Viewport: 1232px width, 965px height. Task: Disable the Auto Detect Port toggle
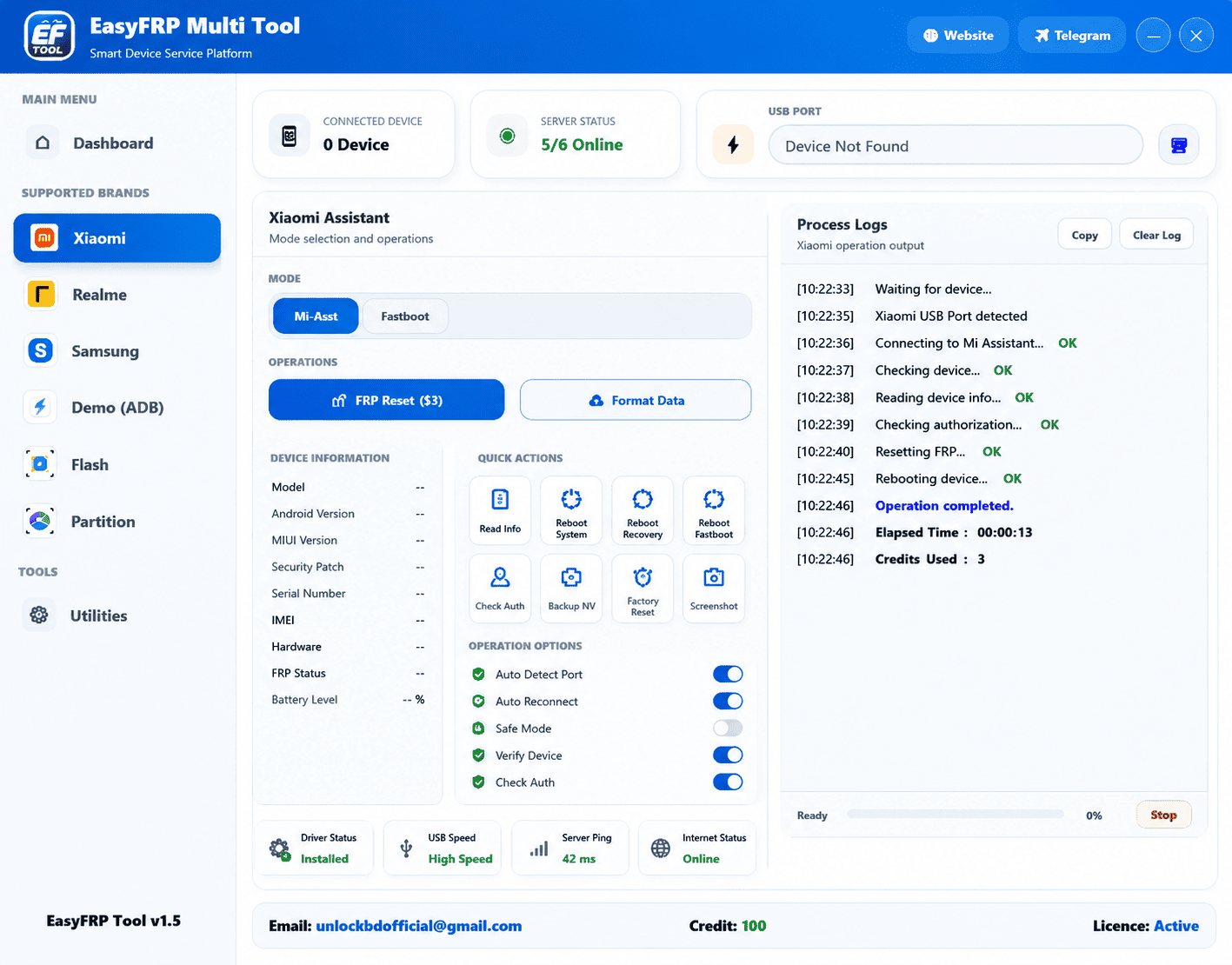(728, 674)
